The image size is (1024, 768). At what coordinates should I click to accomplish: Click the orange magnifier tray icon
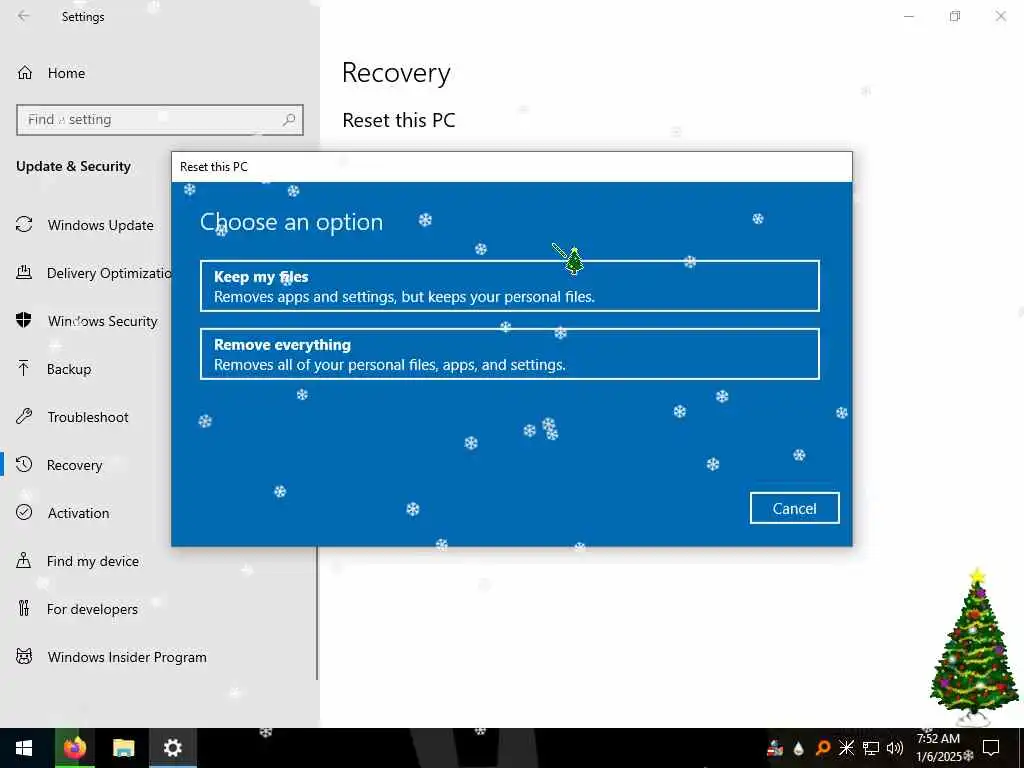coord(823,748)
